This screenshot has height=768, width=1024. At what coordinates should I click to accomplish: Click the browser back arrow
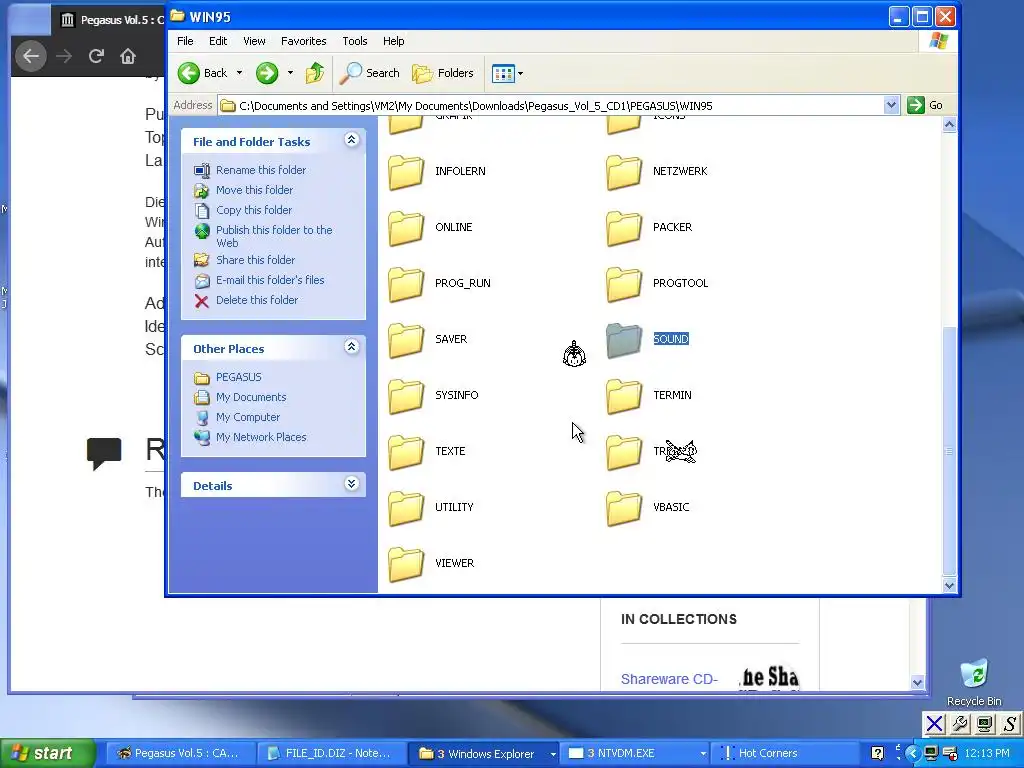(31, 56)
